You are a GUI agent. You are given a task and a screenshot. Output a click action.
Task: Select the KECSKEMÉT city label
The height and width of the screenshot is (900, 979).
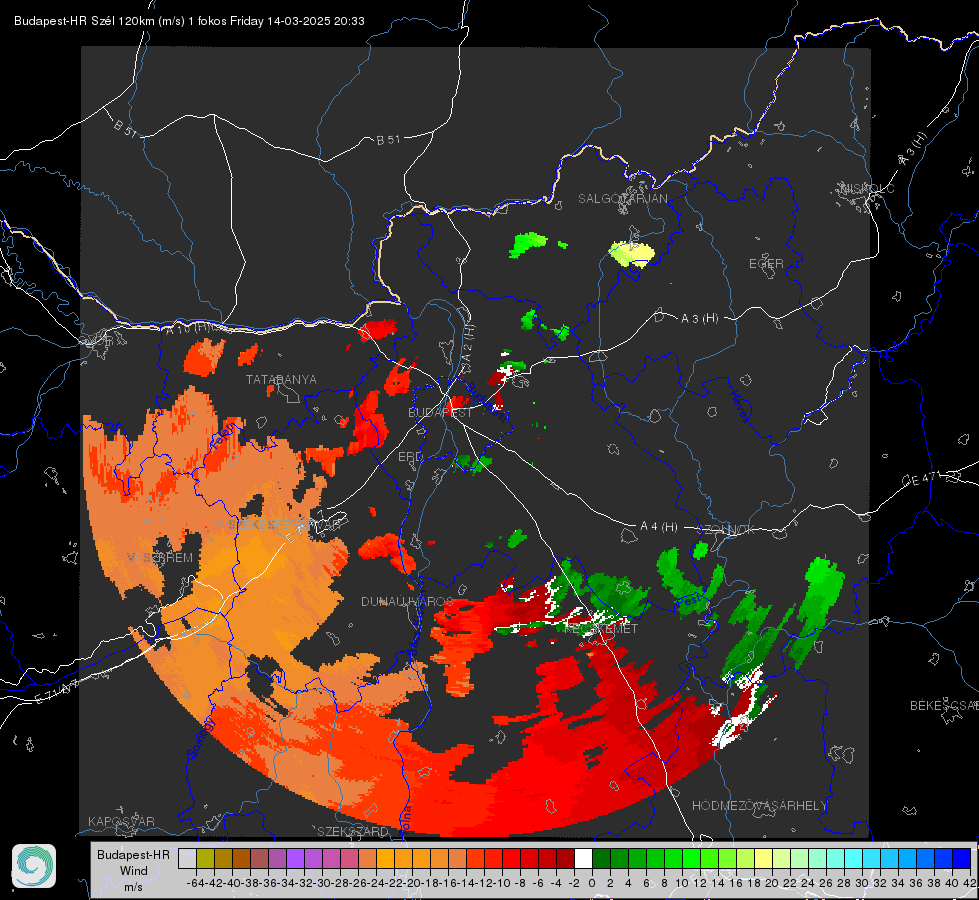click(601, 629)
